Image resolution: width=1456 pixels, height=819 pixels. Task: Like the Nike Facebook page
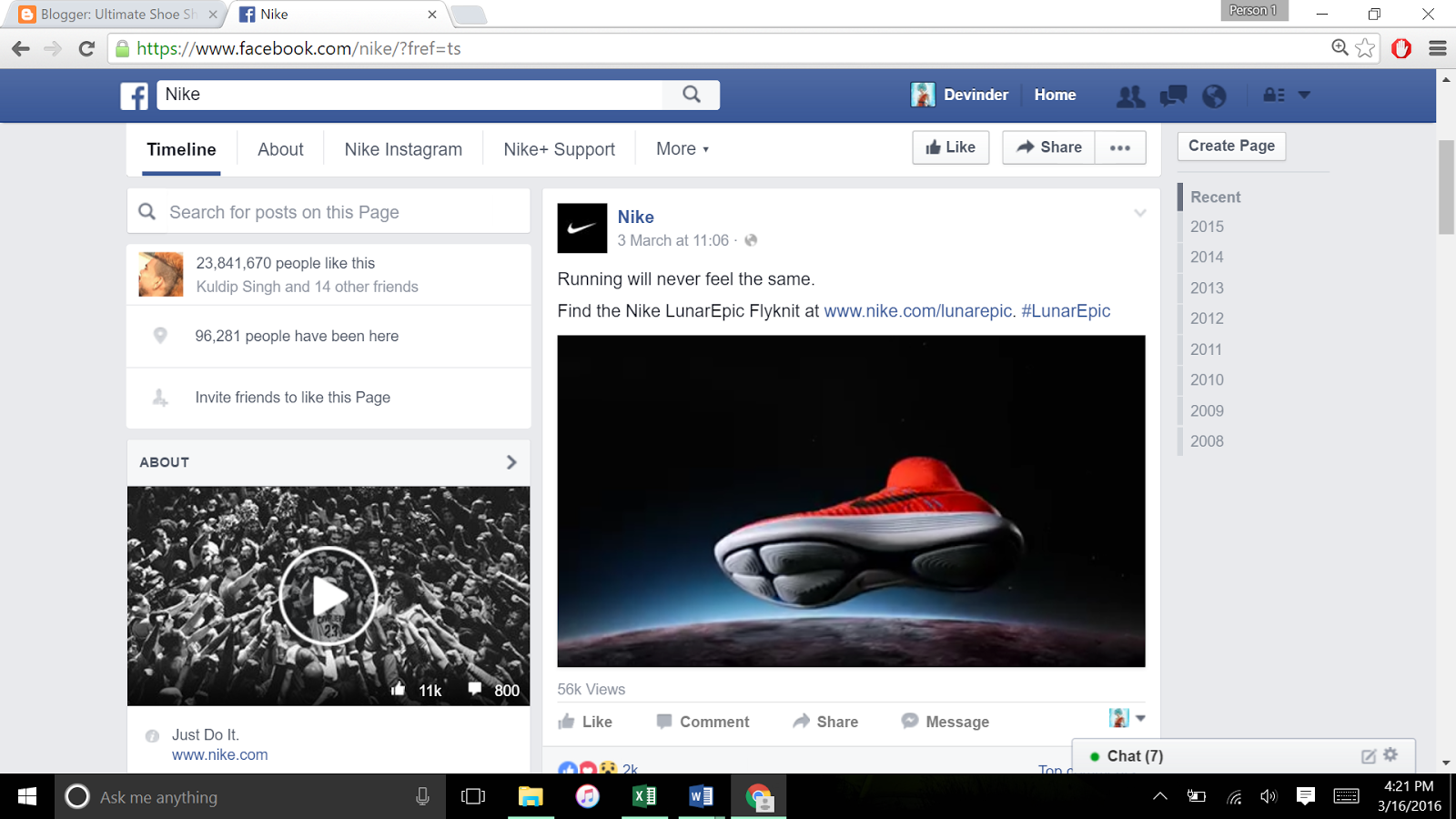(950, 147)
